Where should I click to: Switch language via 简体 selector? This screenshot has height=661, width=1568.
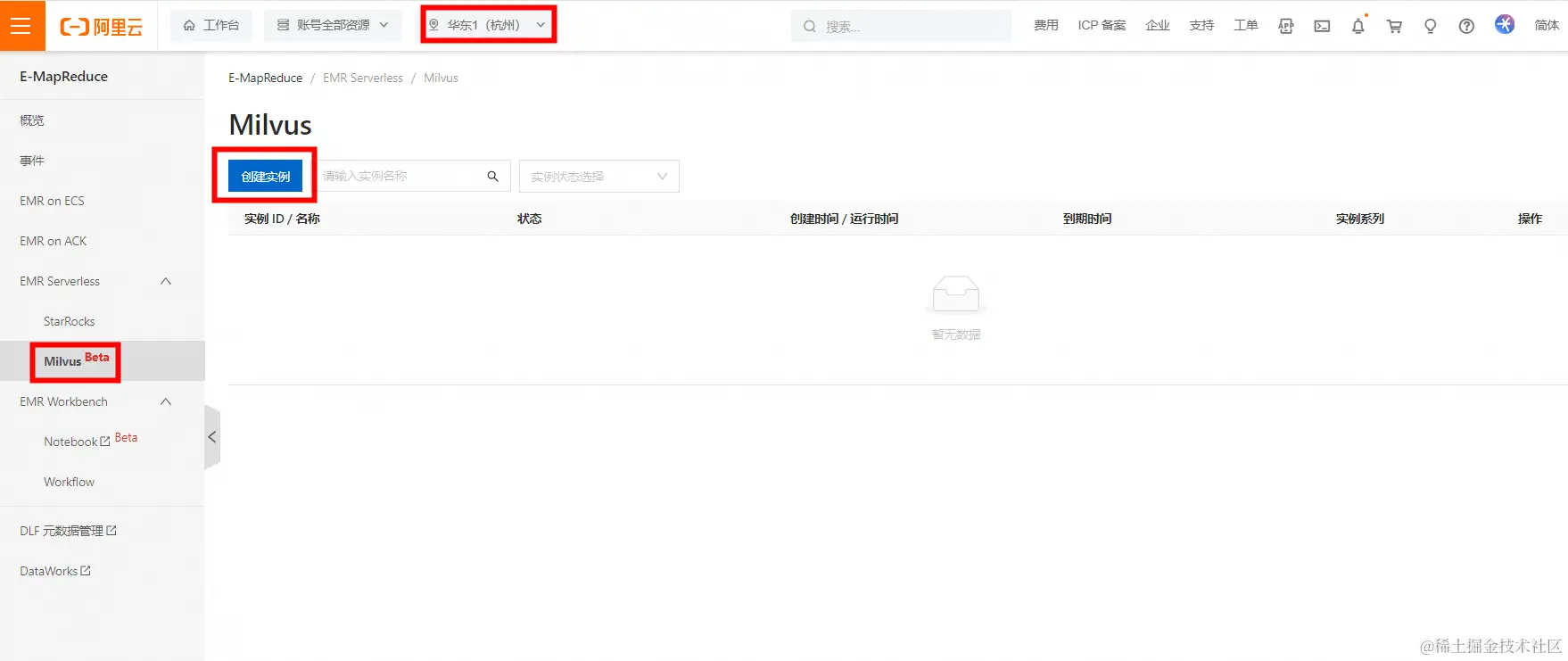point(1547,26)
